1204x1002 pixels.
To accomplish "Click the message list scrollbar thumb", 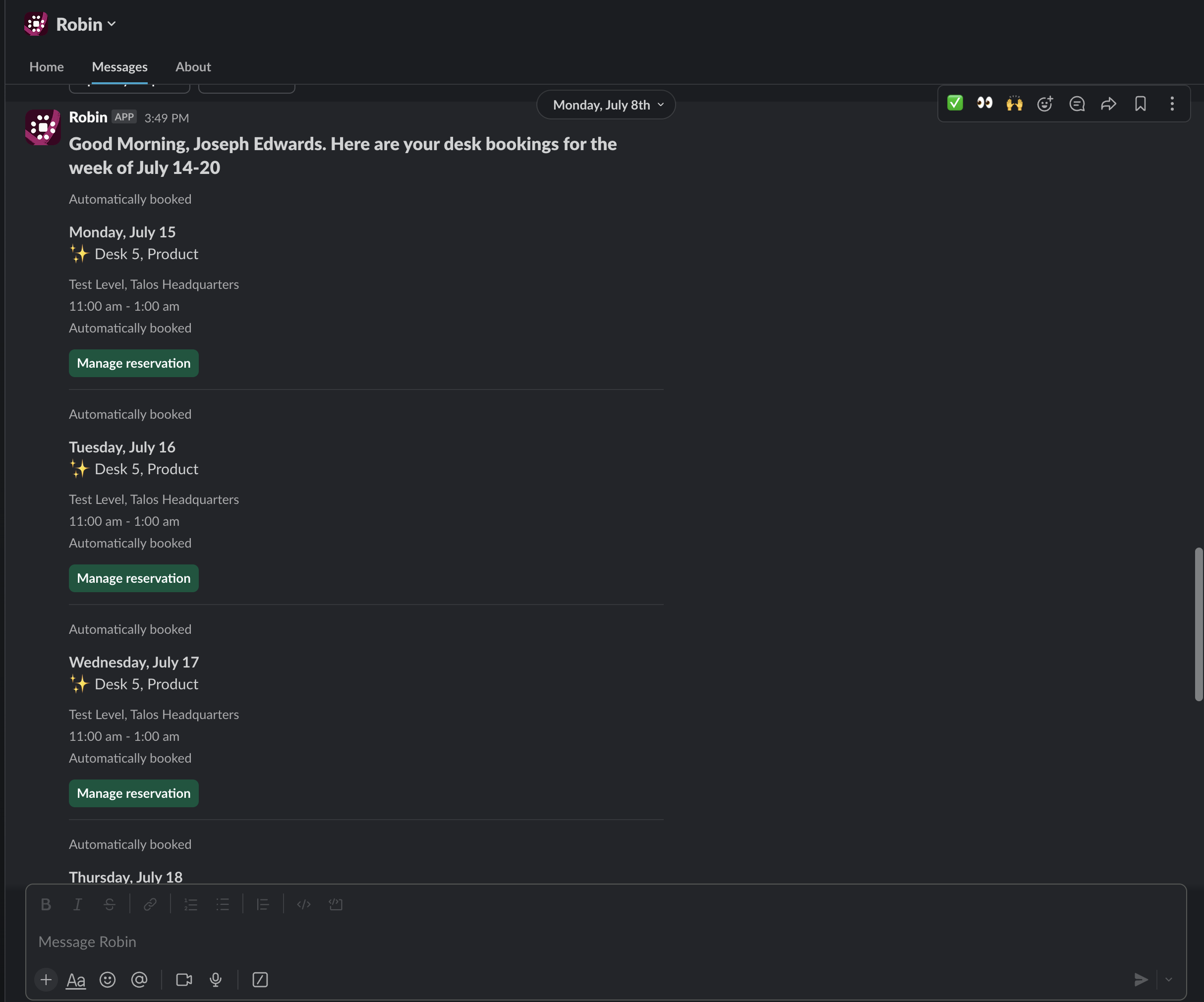I will pos(1198,624).
